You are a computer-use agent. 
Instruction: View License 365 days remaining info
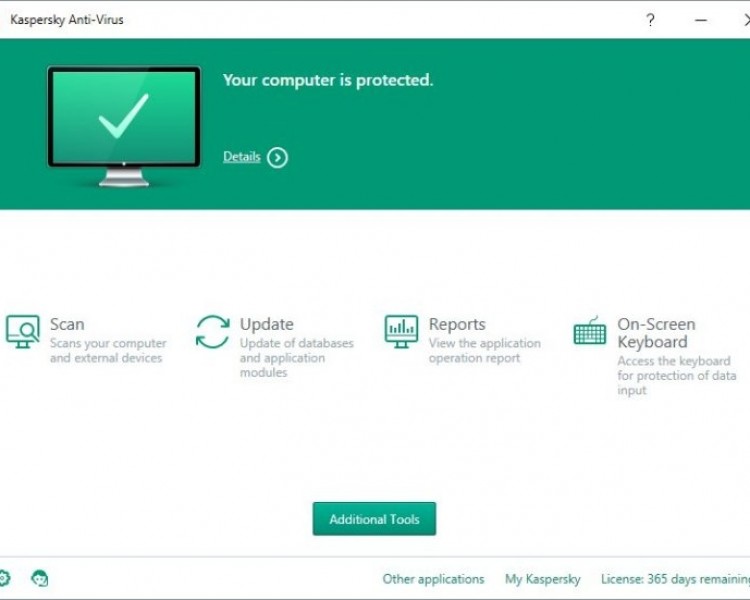tap(675, 579)
